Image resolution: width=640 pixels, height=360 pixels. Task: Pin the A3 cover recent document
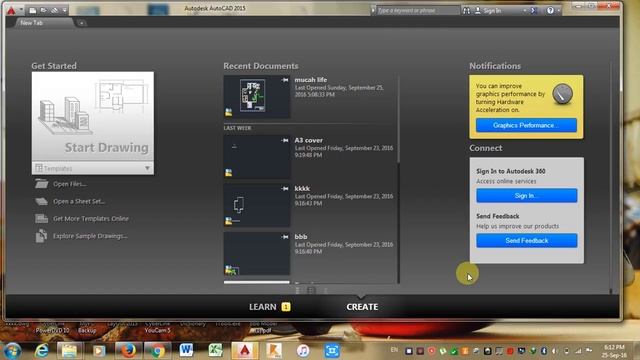click(x=285, y=140)
